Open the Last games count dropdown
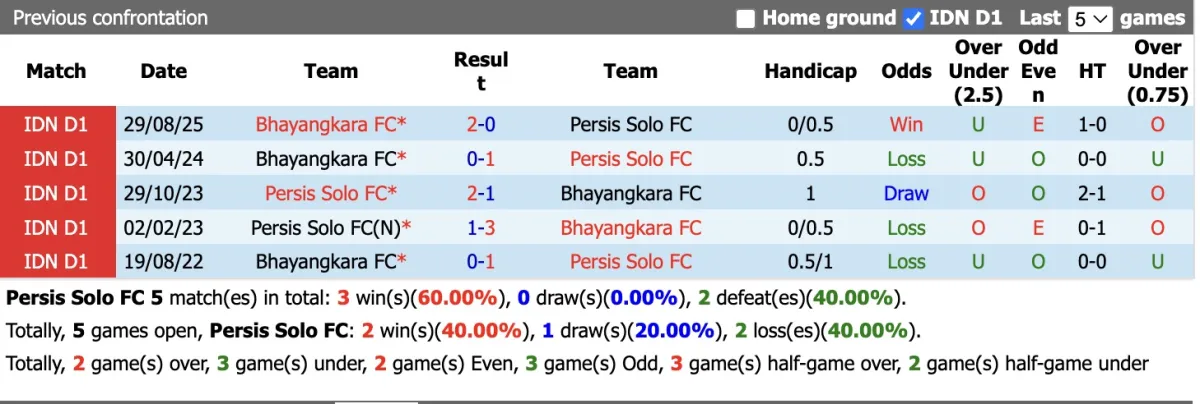This screenshot has width=1200, height=404. click(x=1089, y=19)
